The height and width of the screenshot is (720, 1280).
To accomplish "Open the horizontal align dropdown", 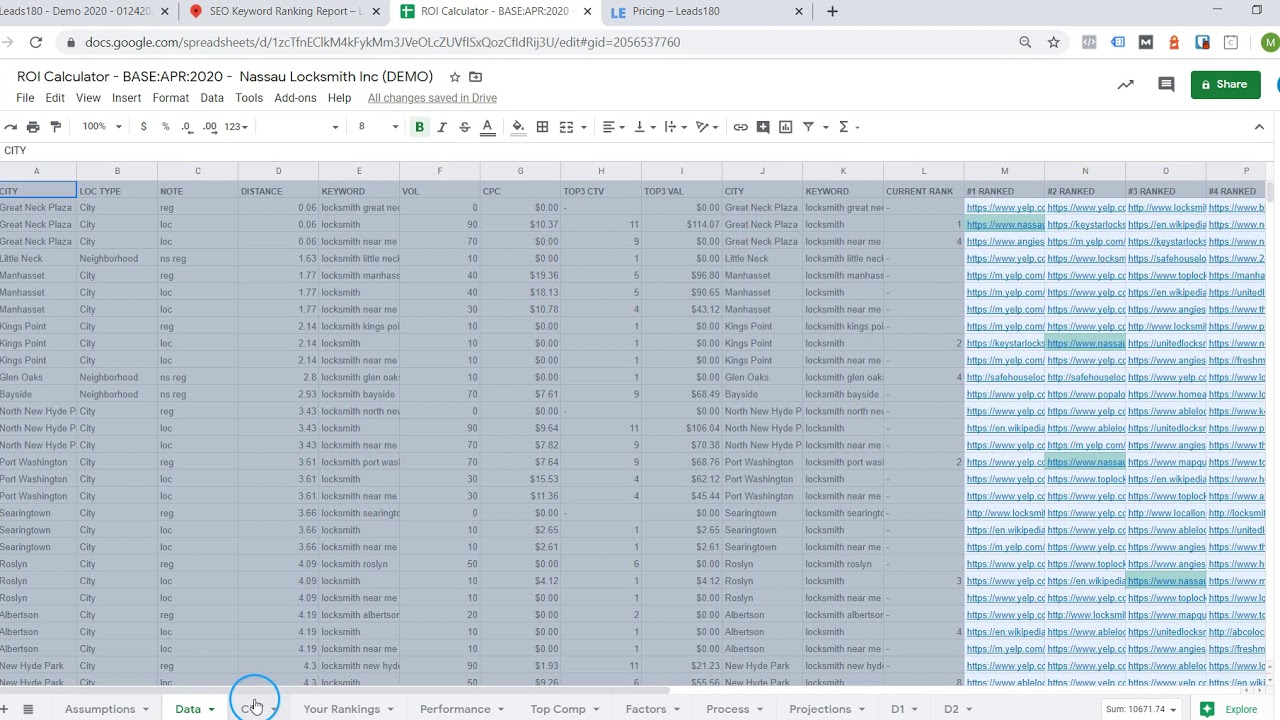I will 613,127.
